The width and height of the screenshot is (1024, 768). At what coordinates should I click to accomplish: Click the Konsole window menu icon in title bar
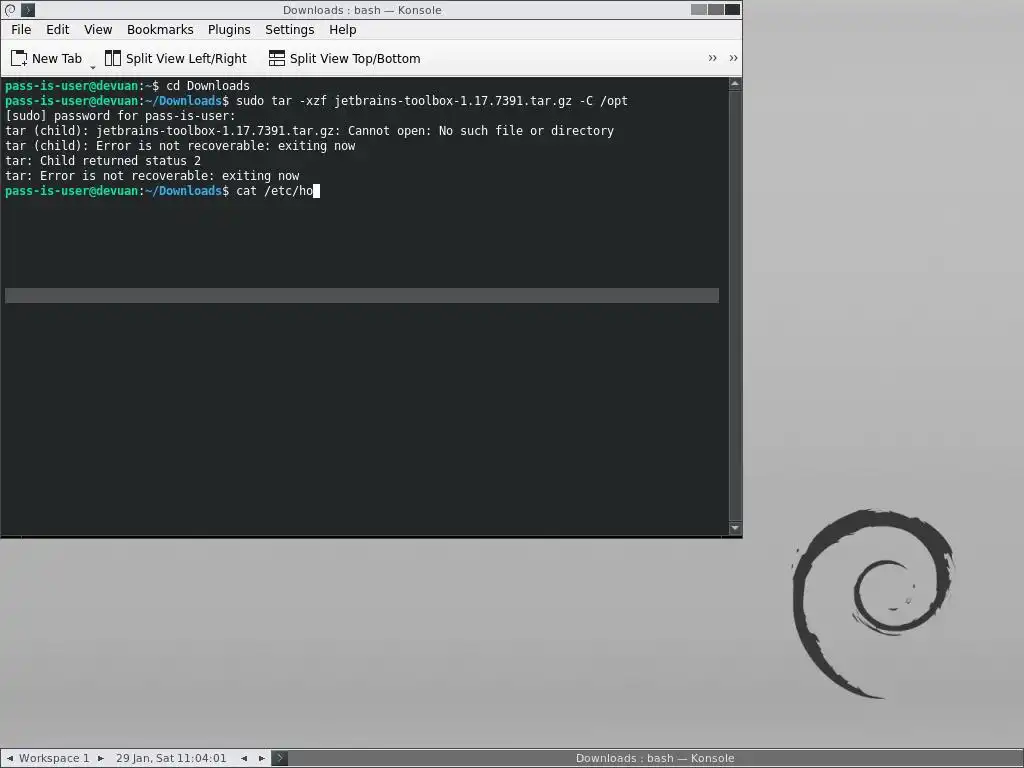tap(10, 10)
